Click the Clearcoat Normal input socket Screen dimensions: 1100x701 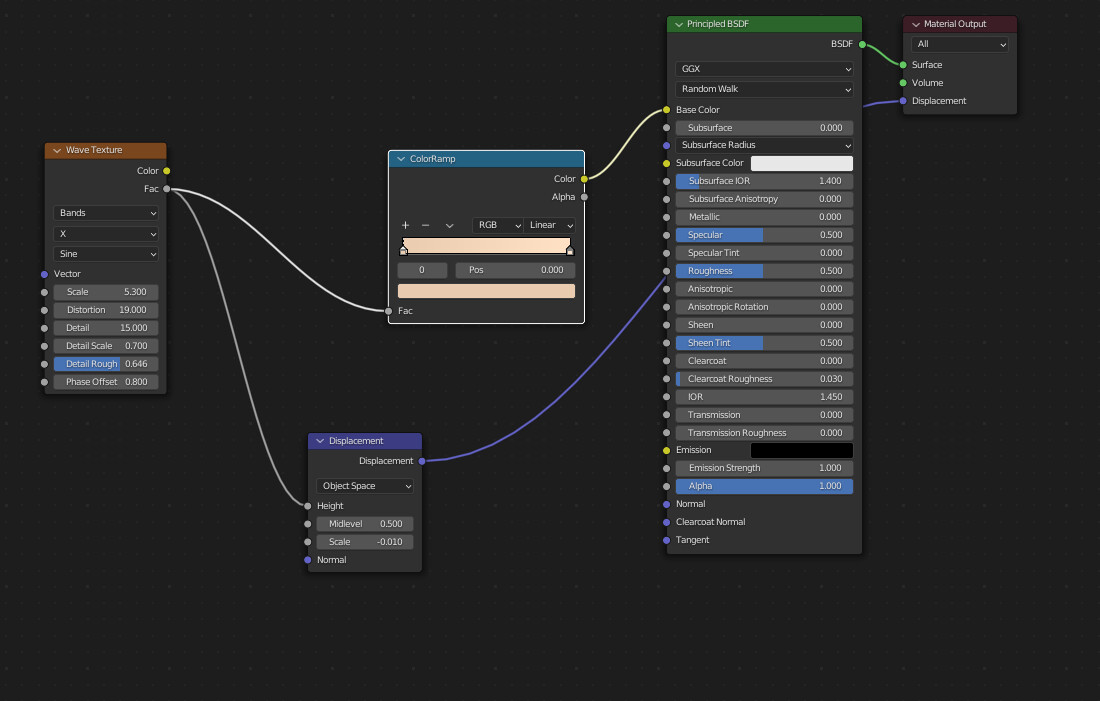pyautogui.click(x=666, y=522)
